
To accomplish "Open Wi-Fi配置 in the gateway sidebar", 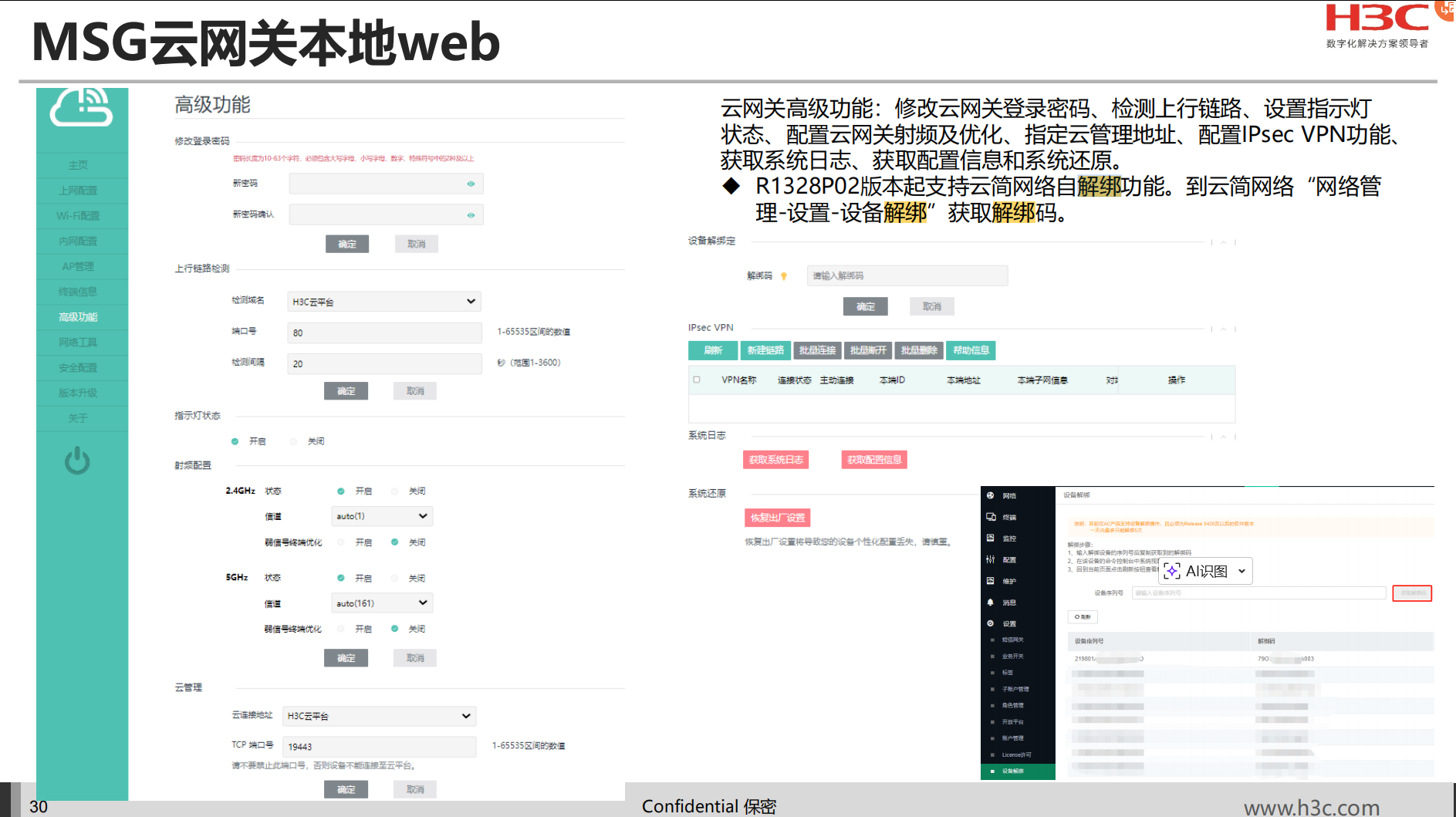I will [x=78, y=216].
